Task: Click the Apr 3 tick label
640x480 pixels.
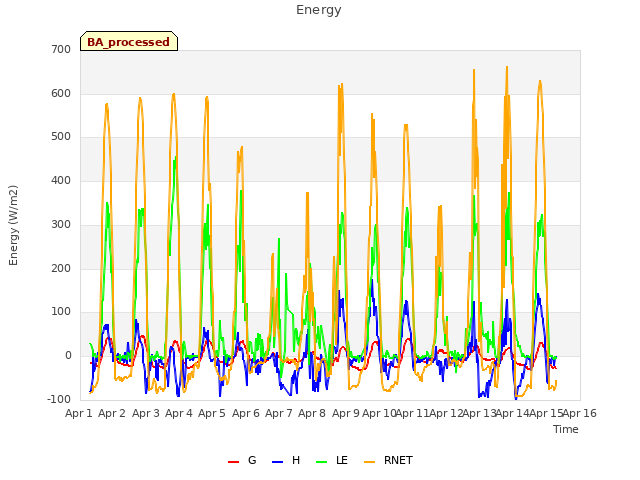Action: click(146, 413)
